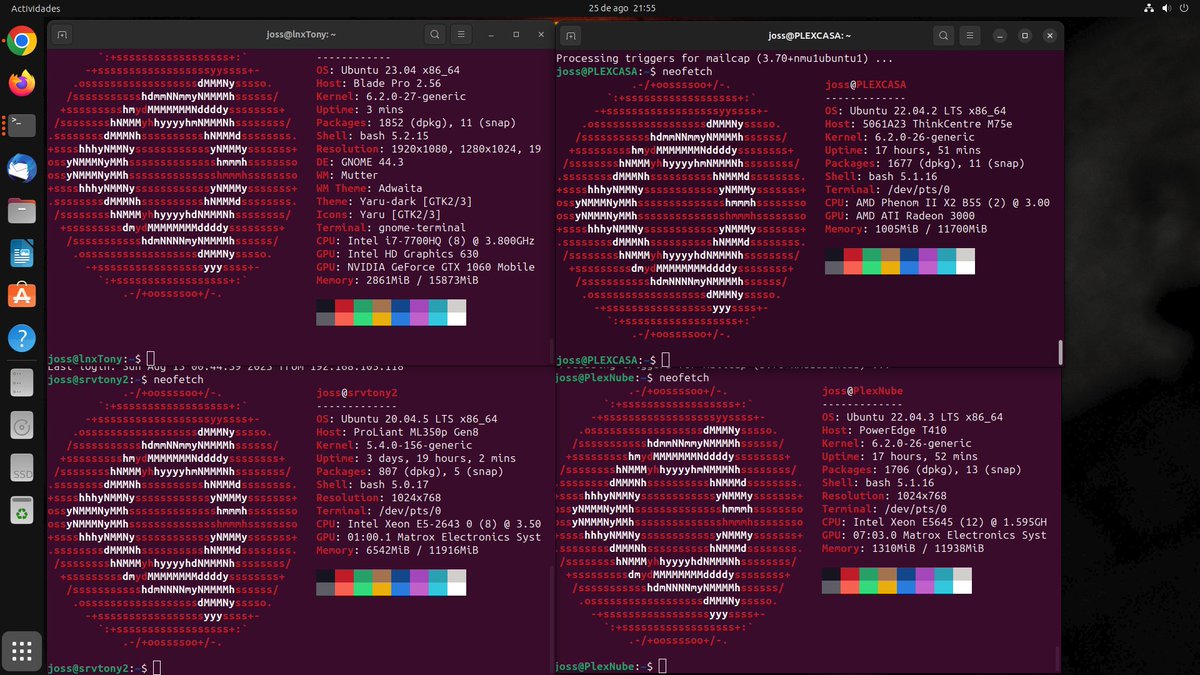Click 'OS: Ubuntu 20.04.5 LTS x86_64' line
This screenshot has width=1200, height=675.
pos(407,419)
